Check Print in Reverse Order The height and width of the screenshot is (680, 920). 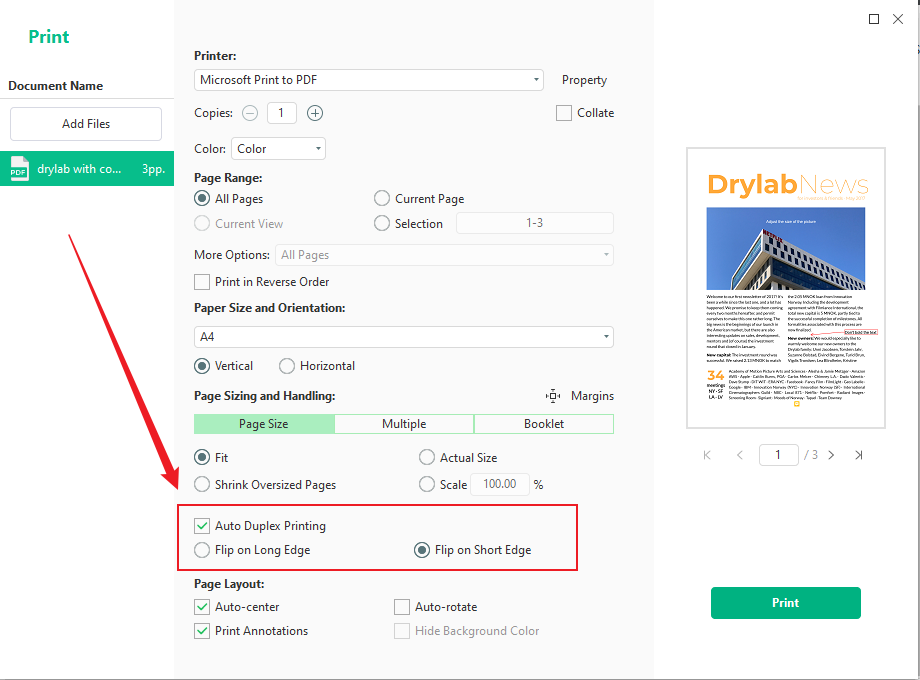(x=201, y=282)
